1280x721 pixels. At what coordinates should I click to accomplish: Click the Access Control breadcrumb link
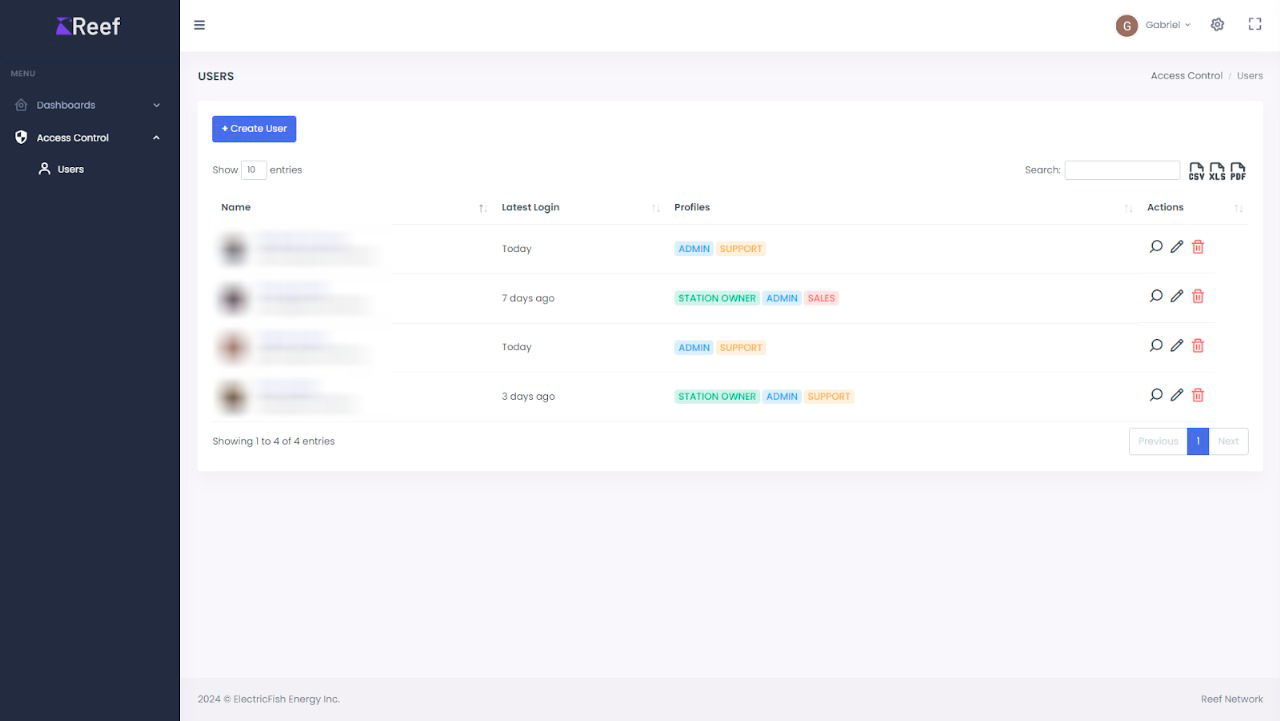(x=1186, y=76)
